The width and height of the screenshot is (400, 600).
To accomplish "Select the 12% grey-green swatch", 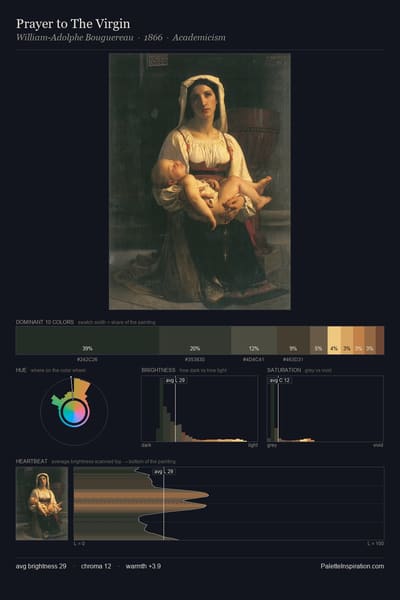I will pyautogui.click(x=254, y=340).
